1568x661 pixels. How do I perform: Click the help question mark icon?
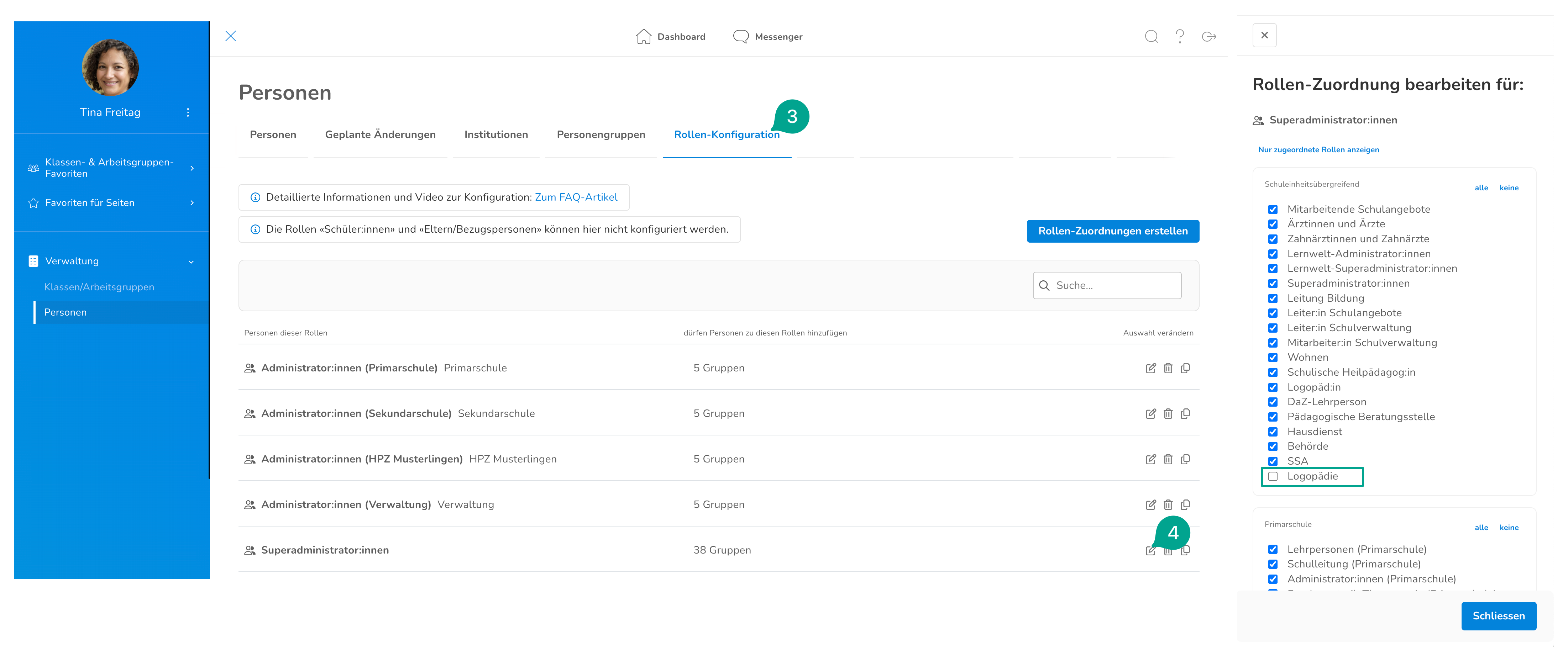pos(1180,37)
